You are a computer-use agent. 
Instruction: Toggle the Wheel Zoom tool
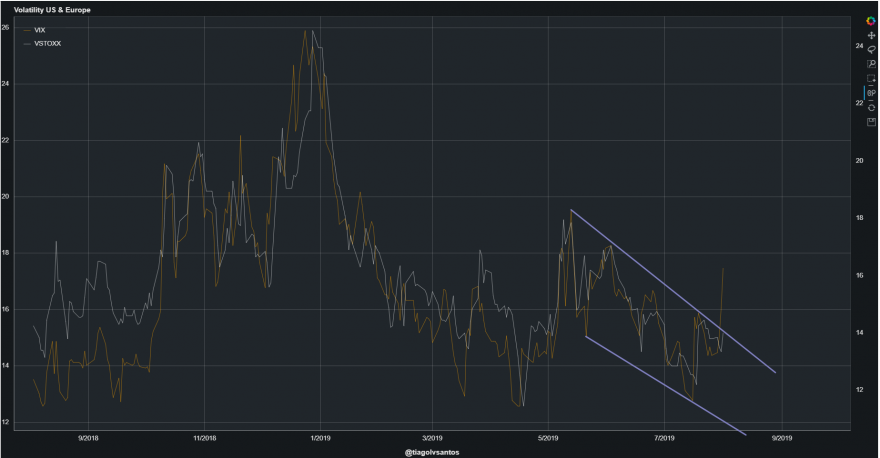coord(871,93)
